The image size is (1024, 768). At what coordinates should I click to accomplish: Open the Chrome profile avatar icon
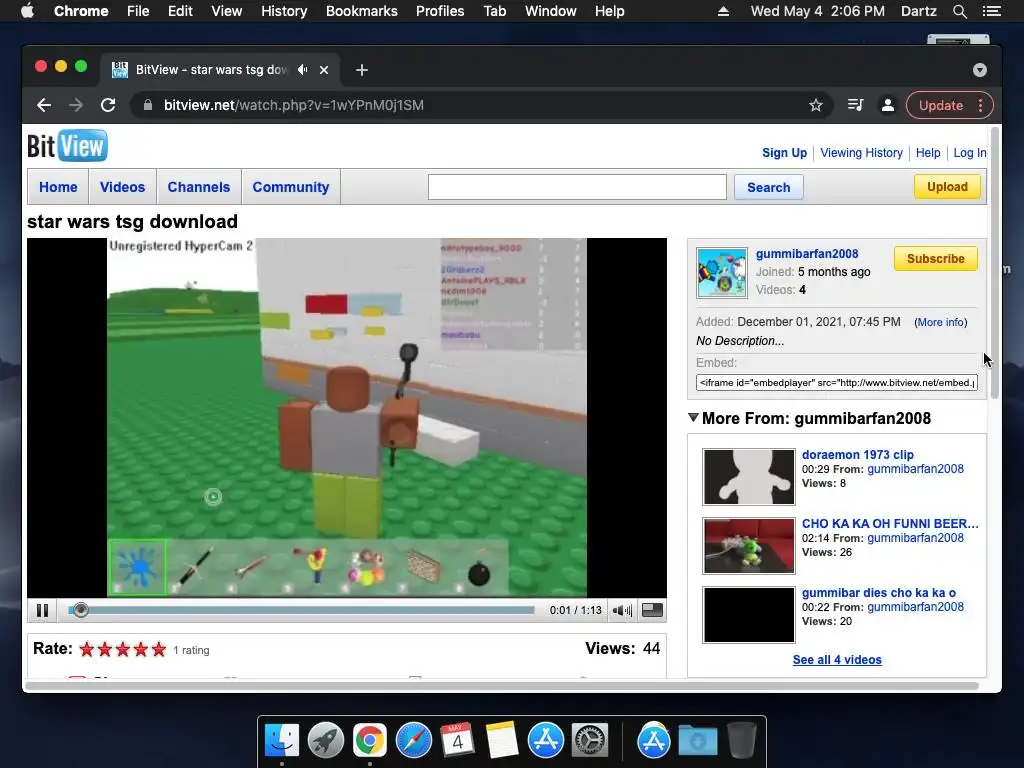(x=888, y=105)
